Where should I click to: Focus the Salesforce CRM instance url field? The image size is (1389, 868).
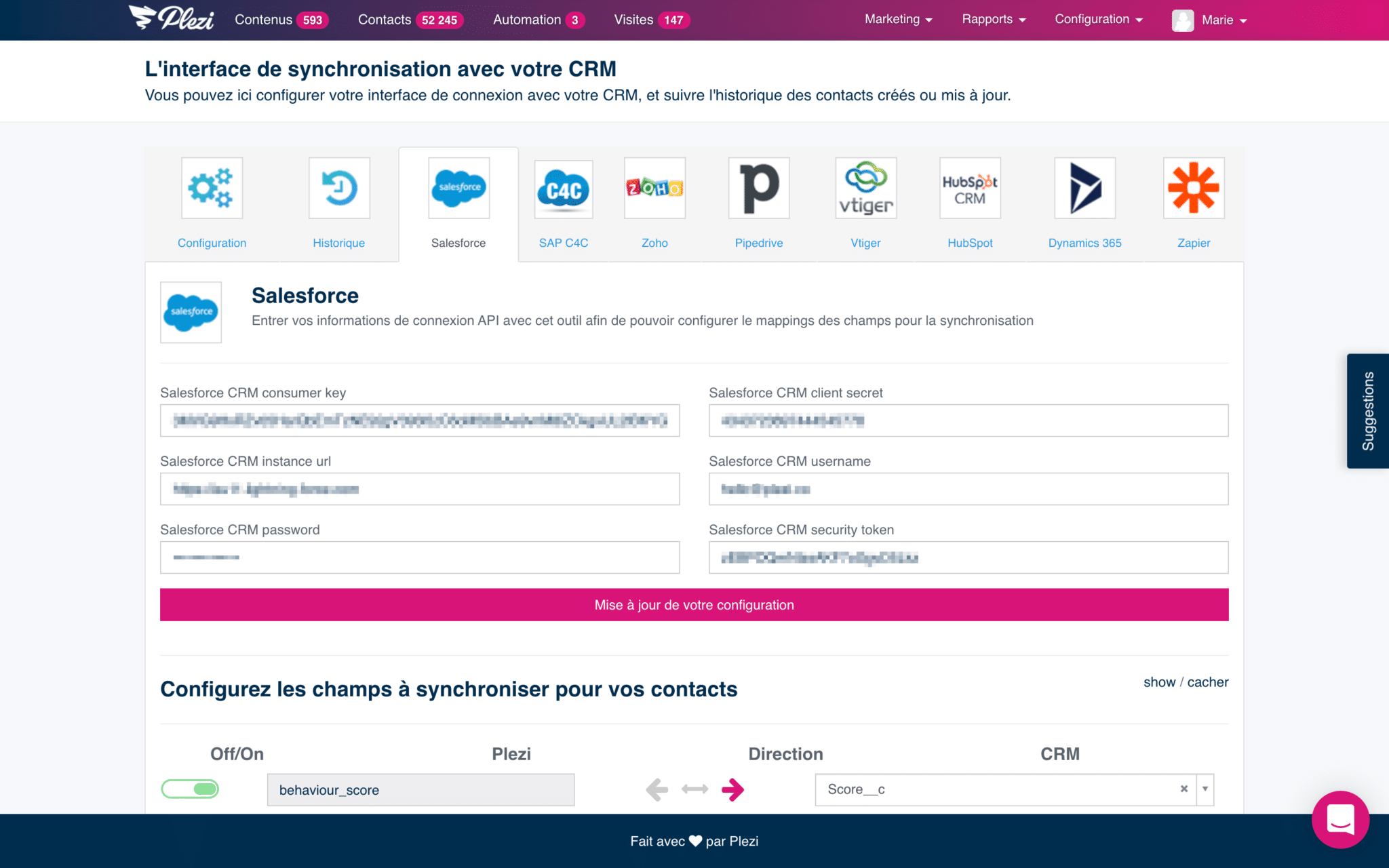point(420,489)
